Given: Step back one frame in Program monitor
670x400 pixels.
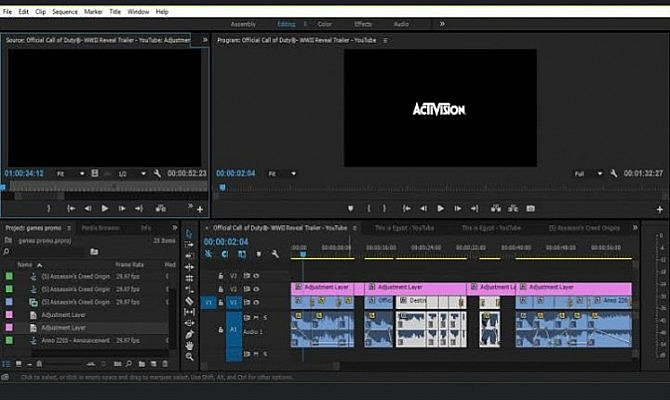Looking at the screenshot, I should pos(423,209).
